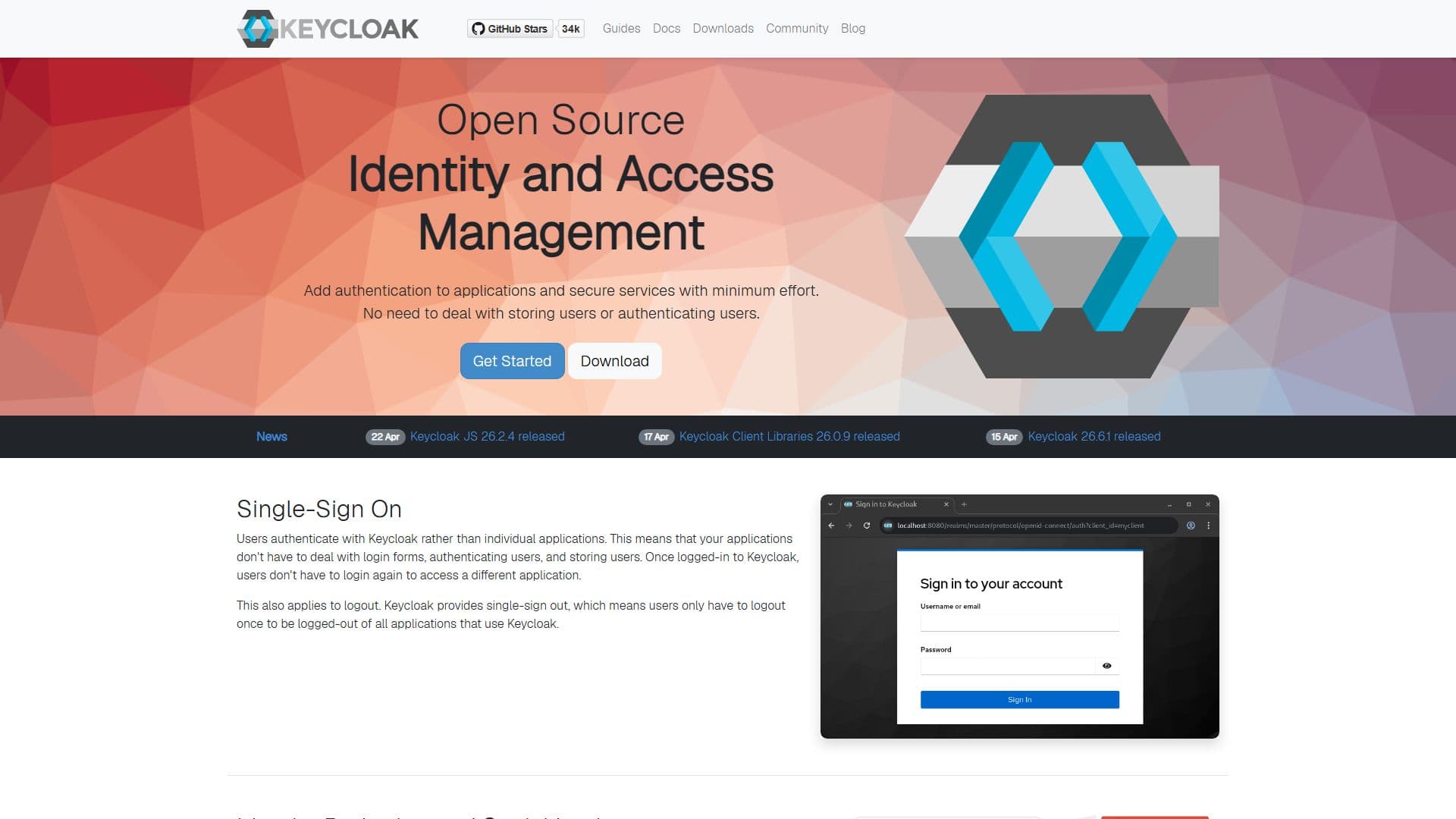Click the Sign in to your account heading

click(991, 584)
